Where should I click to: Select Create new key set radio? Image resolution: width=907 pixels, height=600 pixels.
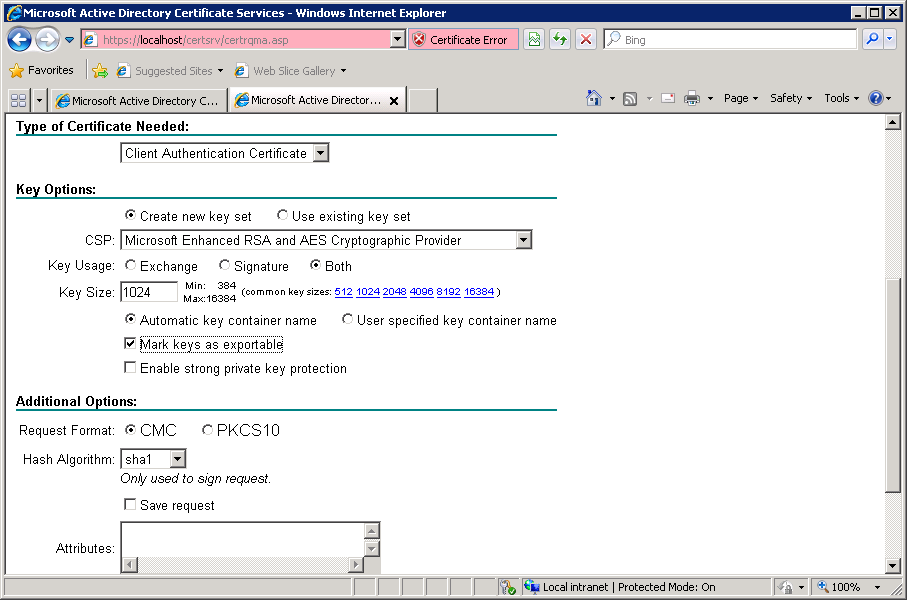pyautogui.click(x=131, y=215)
